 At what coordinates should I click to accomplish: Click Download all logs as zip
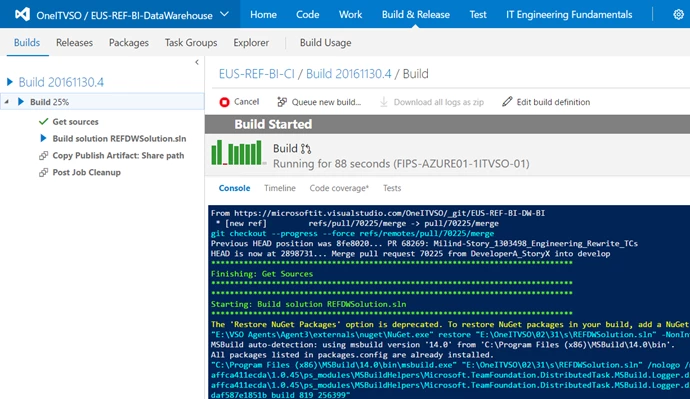432,102
